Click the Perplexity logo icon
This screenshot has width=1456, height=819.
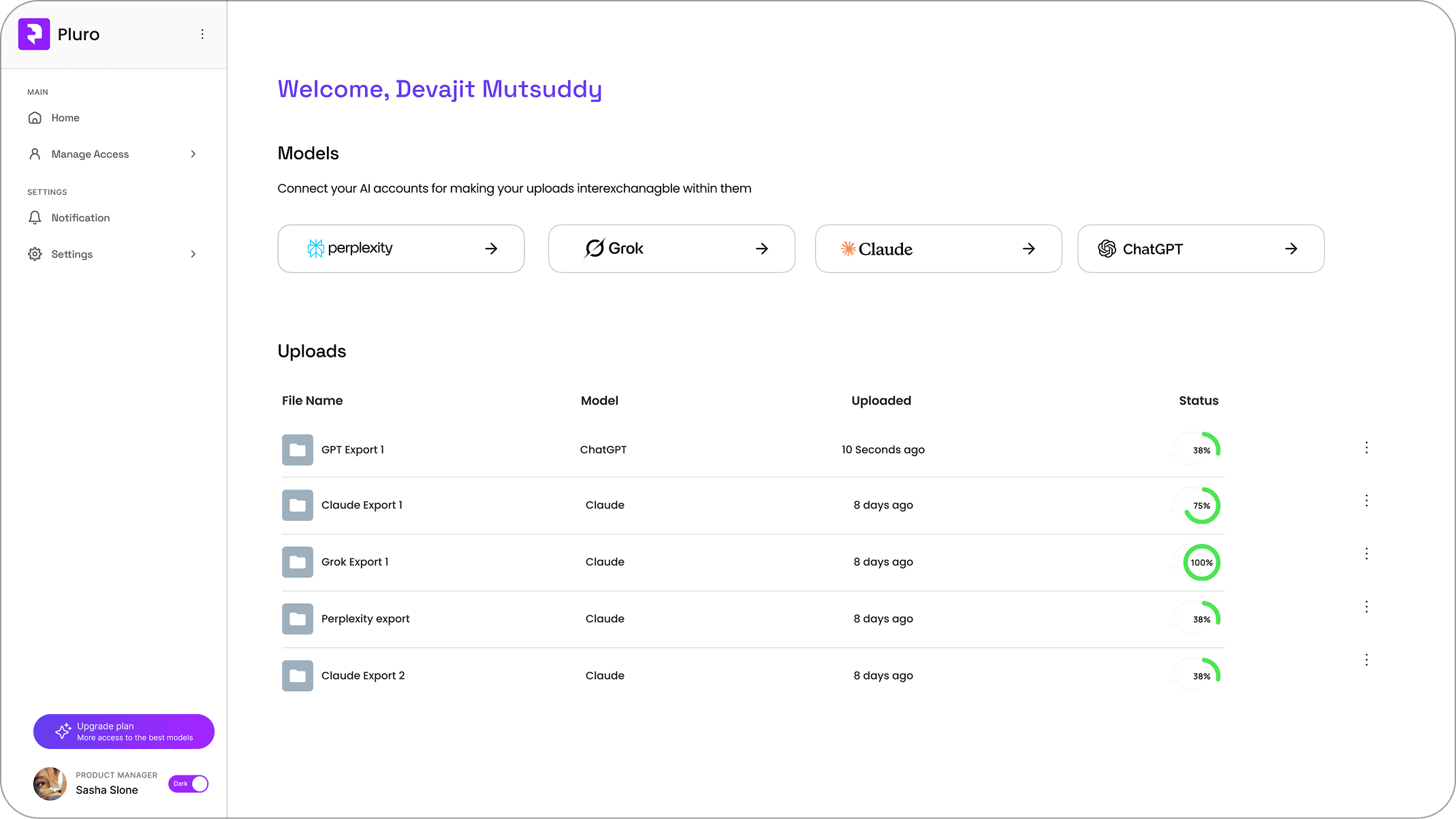click(316, 248)
